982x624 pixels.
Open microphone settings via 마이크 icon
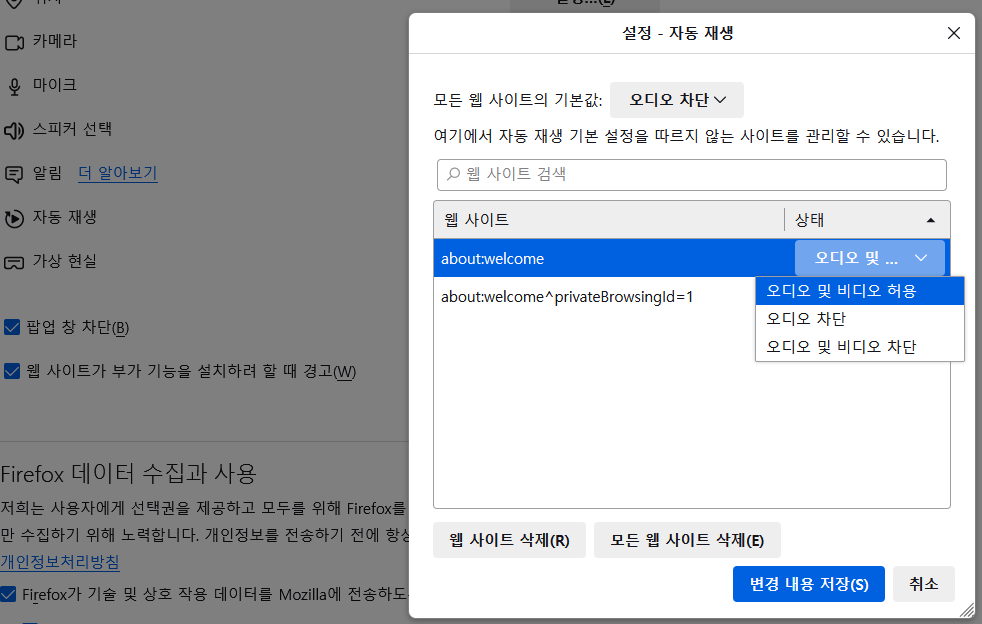pyautogui.click(x=14, y=85)
